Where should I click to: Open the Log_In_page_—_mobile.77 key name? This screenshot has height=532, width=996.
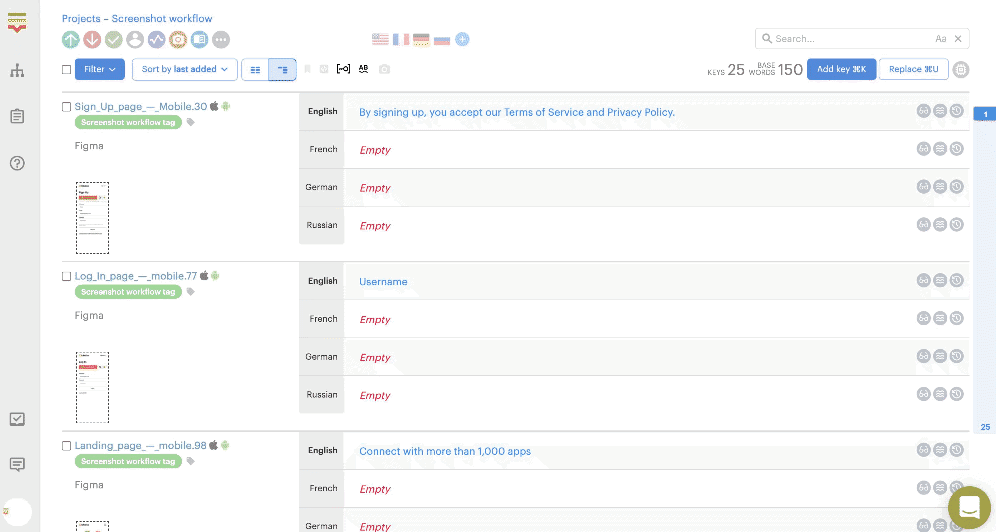[x=135, y=276]
